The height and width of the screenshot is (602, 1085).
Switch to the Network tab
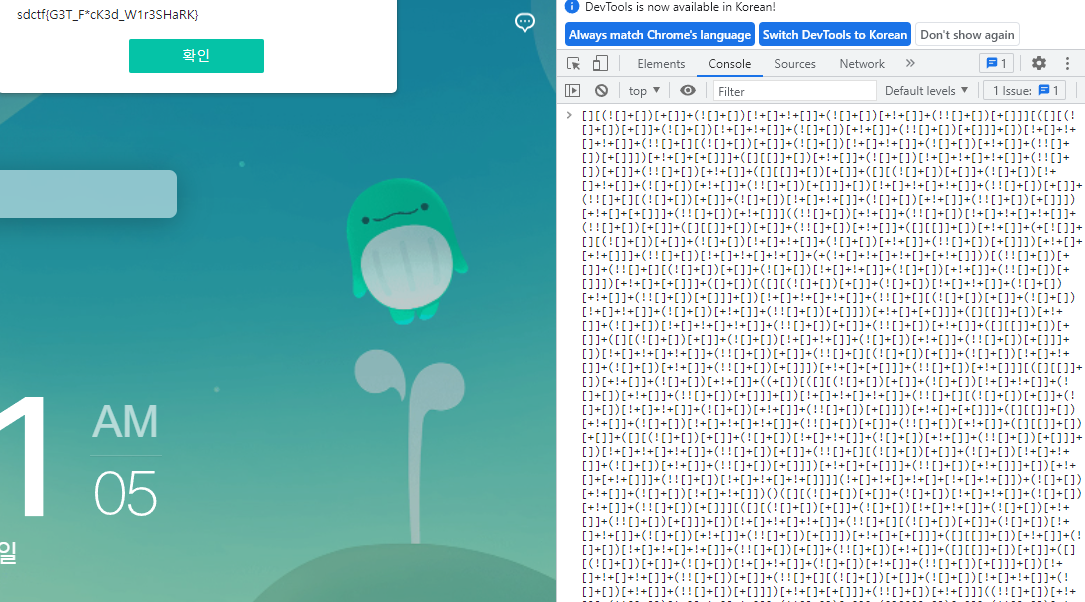[x=861, y=64]
